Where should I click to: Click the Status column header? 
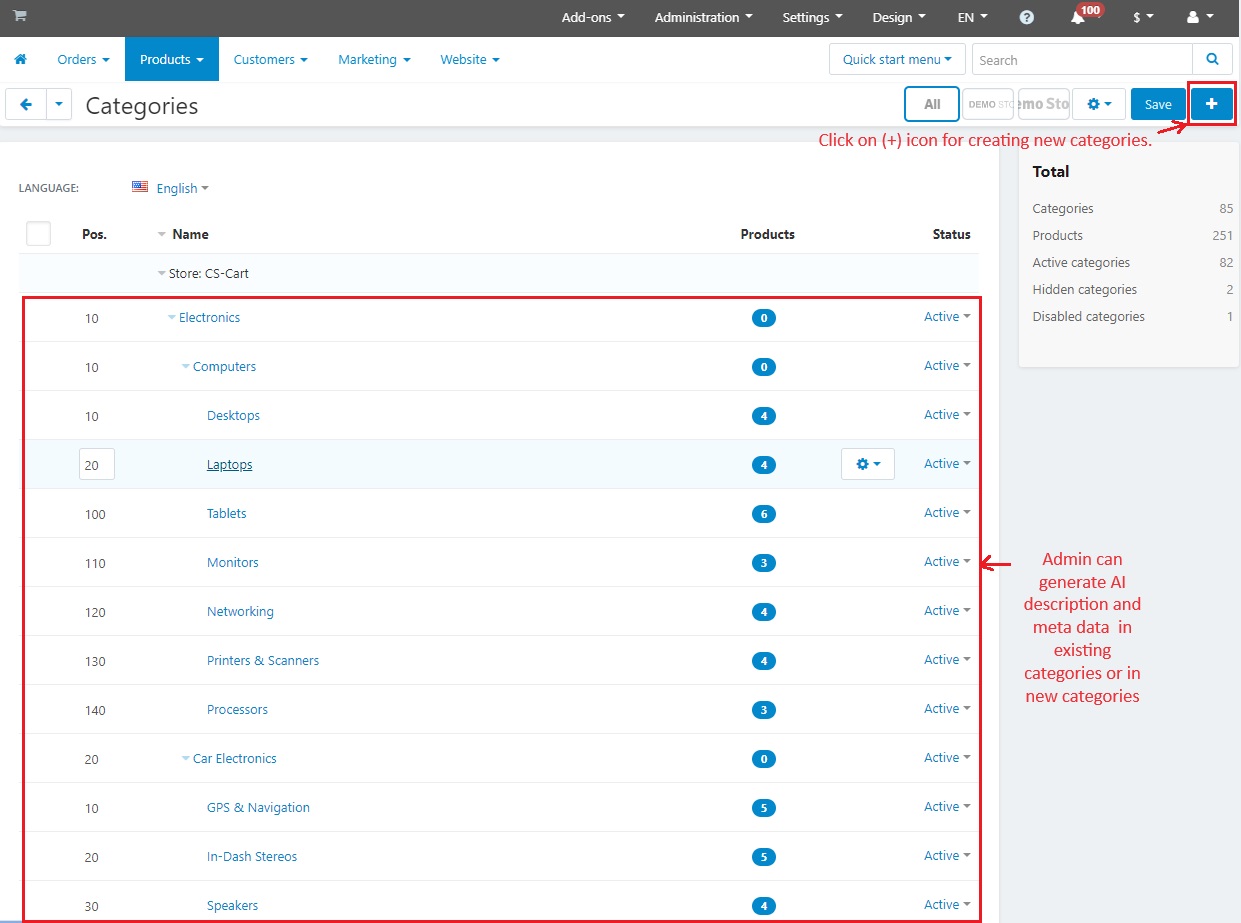pos(951,235)
